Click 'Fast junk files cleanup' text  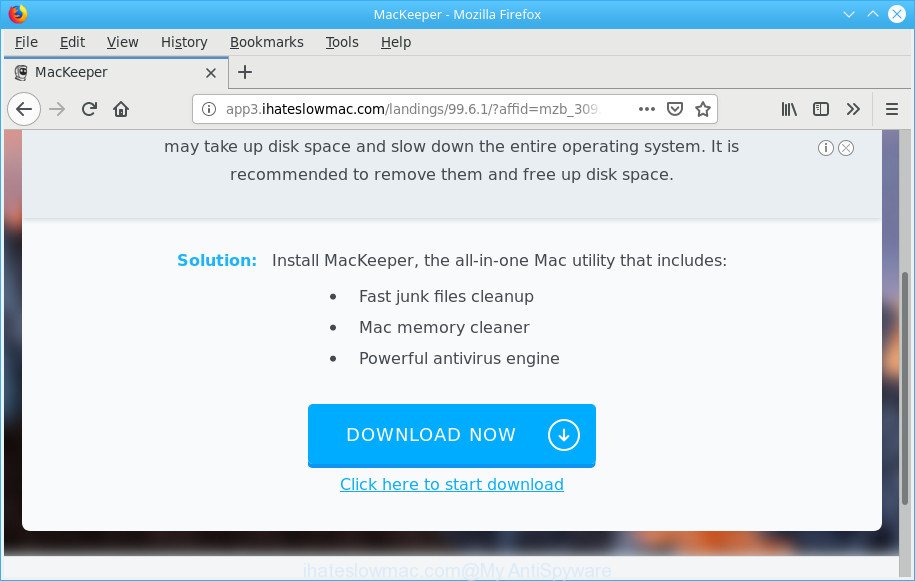446,296
